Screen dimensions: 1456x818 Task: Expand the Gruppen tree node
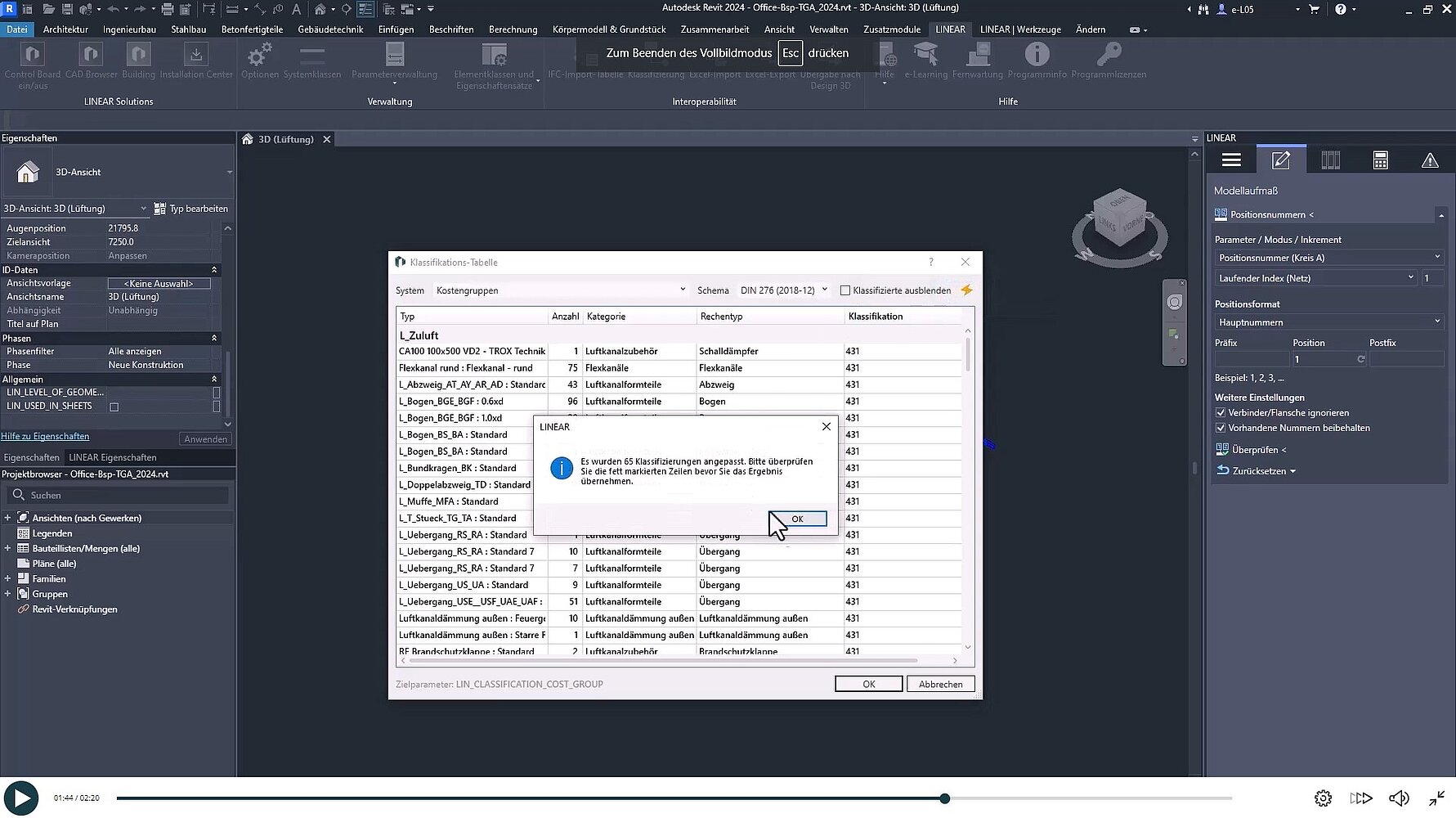(7, 594)
